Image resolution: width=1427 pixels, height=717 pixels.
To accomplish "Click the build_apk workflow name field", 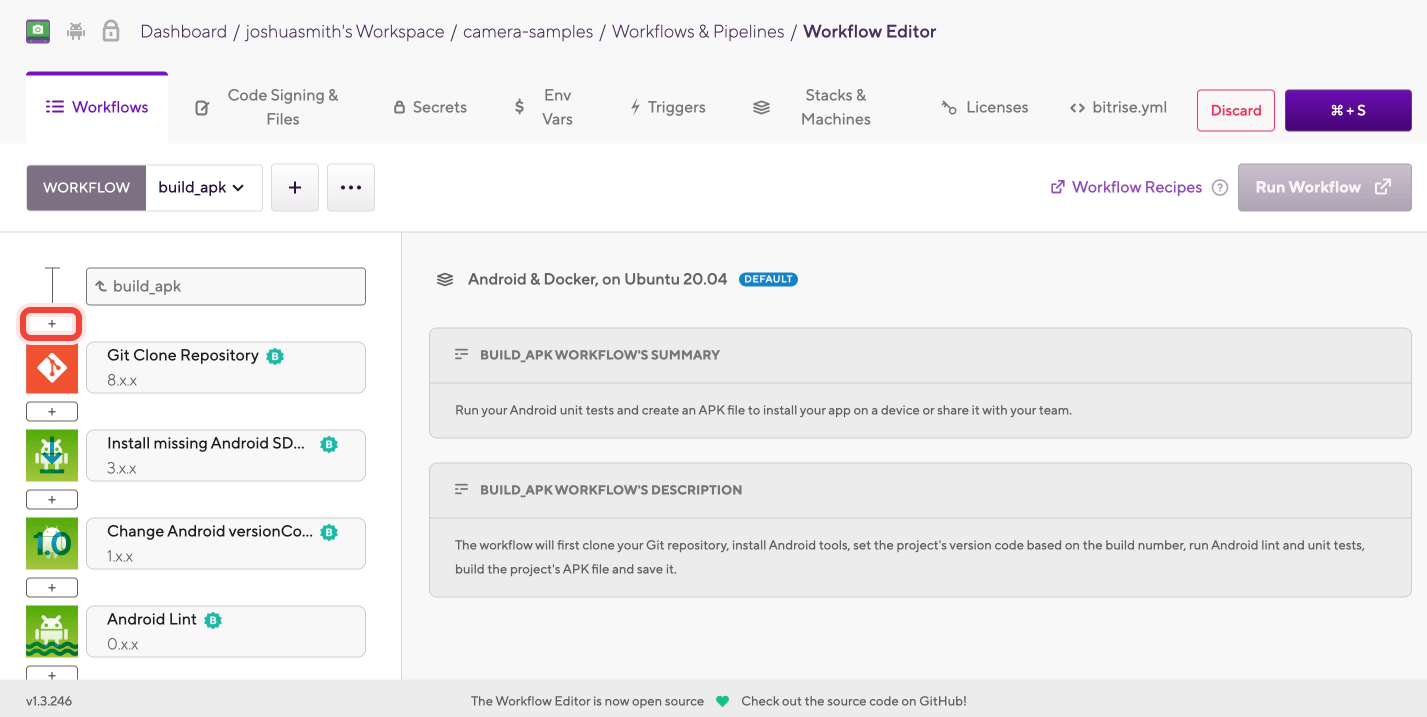I will 226,286.
